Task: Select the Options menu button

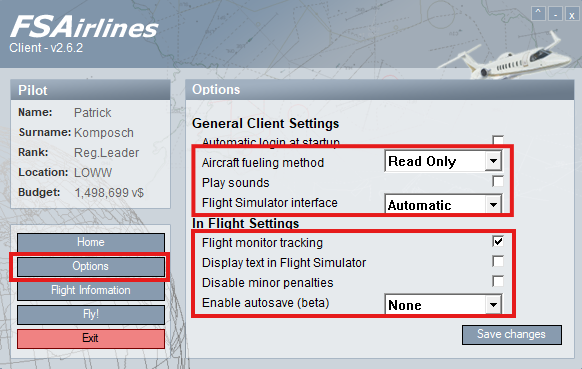Action: [91, 266]
